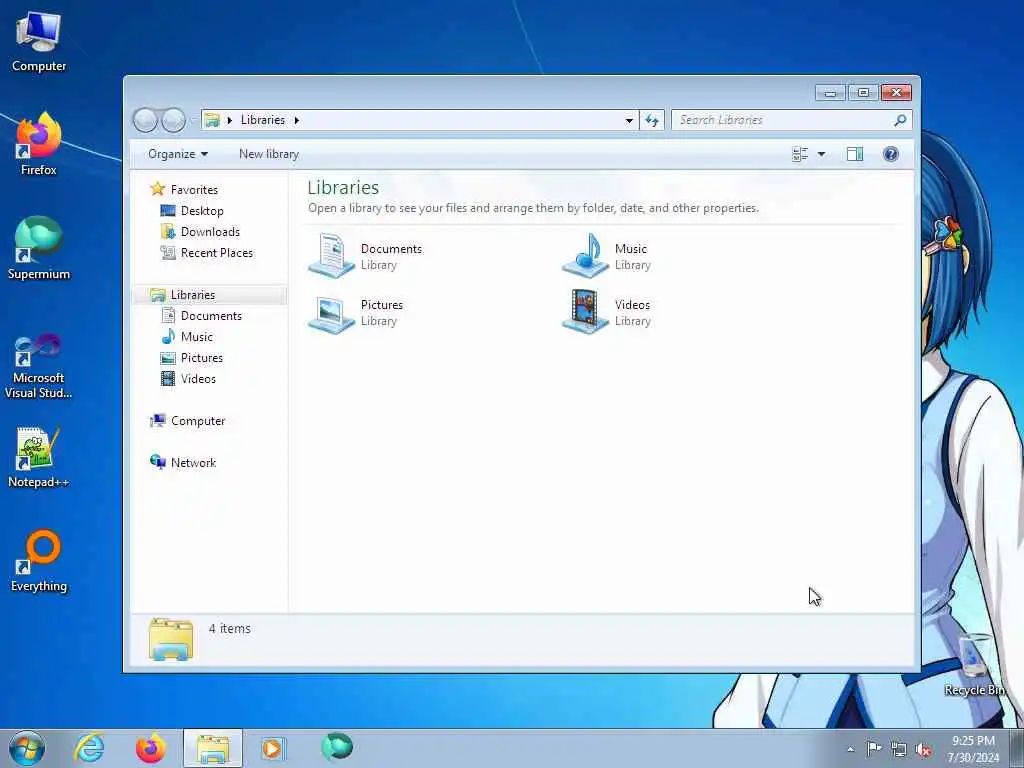Screen dimensions: 1024x768
Task: Launch Firefox from the taskbar
Action: 151,748
